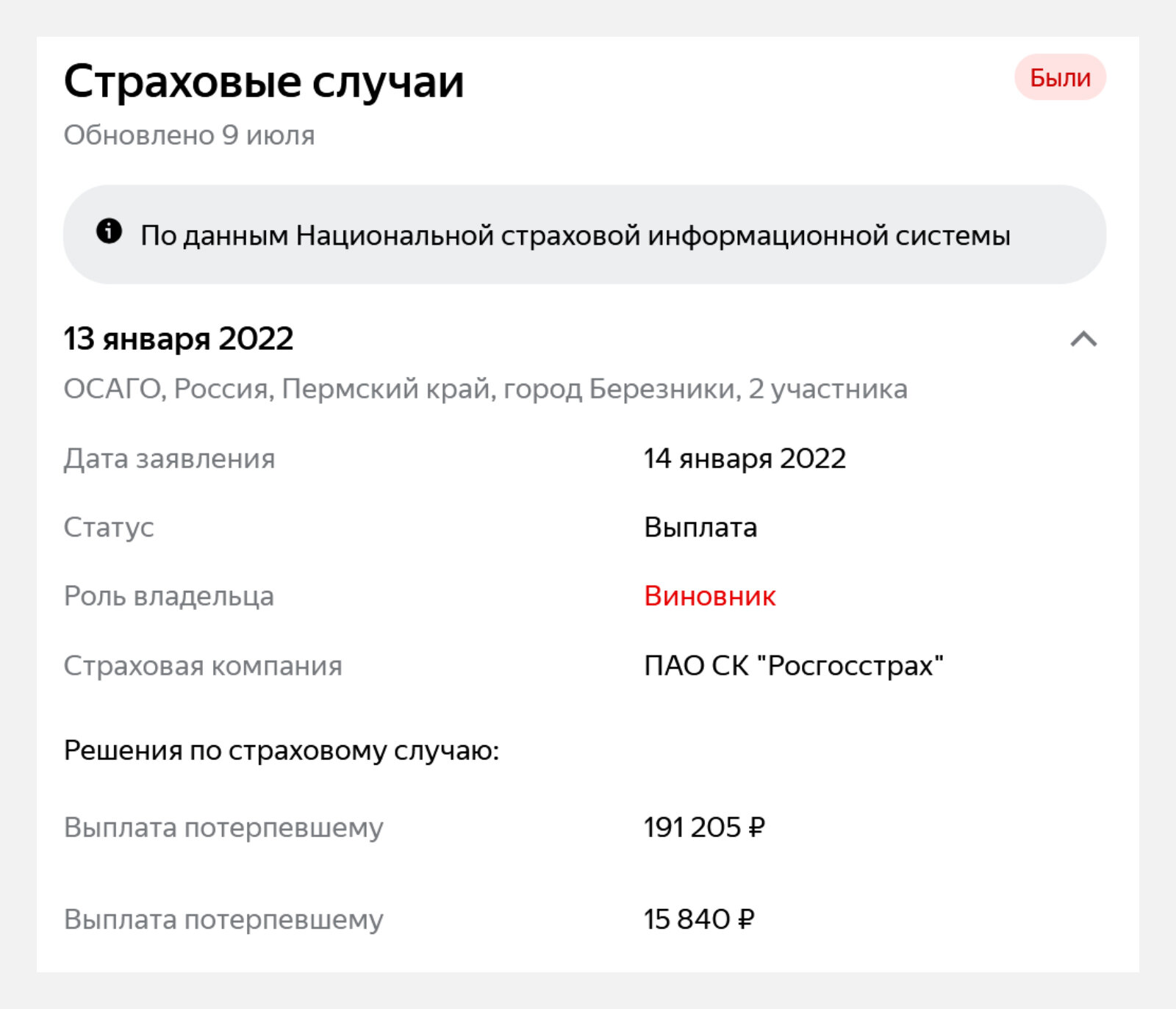The width and height of the screenshot is (1176, 1009).
Task: Click the Национальной страховой информационной системы banner
Action: coord(584,234)
